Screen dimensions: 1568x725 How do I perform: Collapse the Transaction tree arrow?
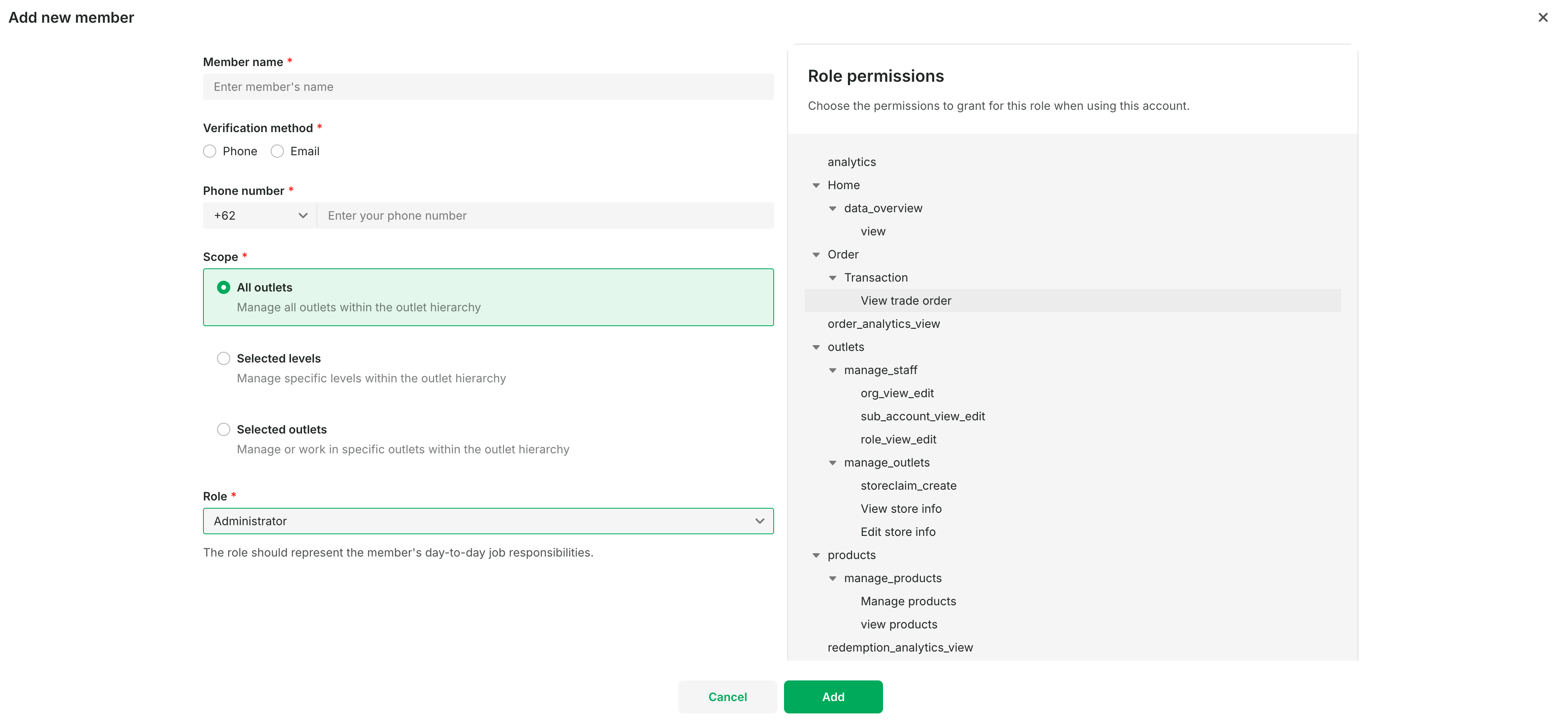[x=833, y=278]
